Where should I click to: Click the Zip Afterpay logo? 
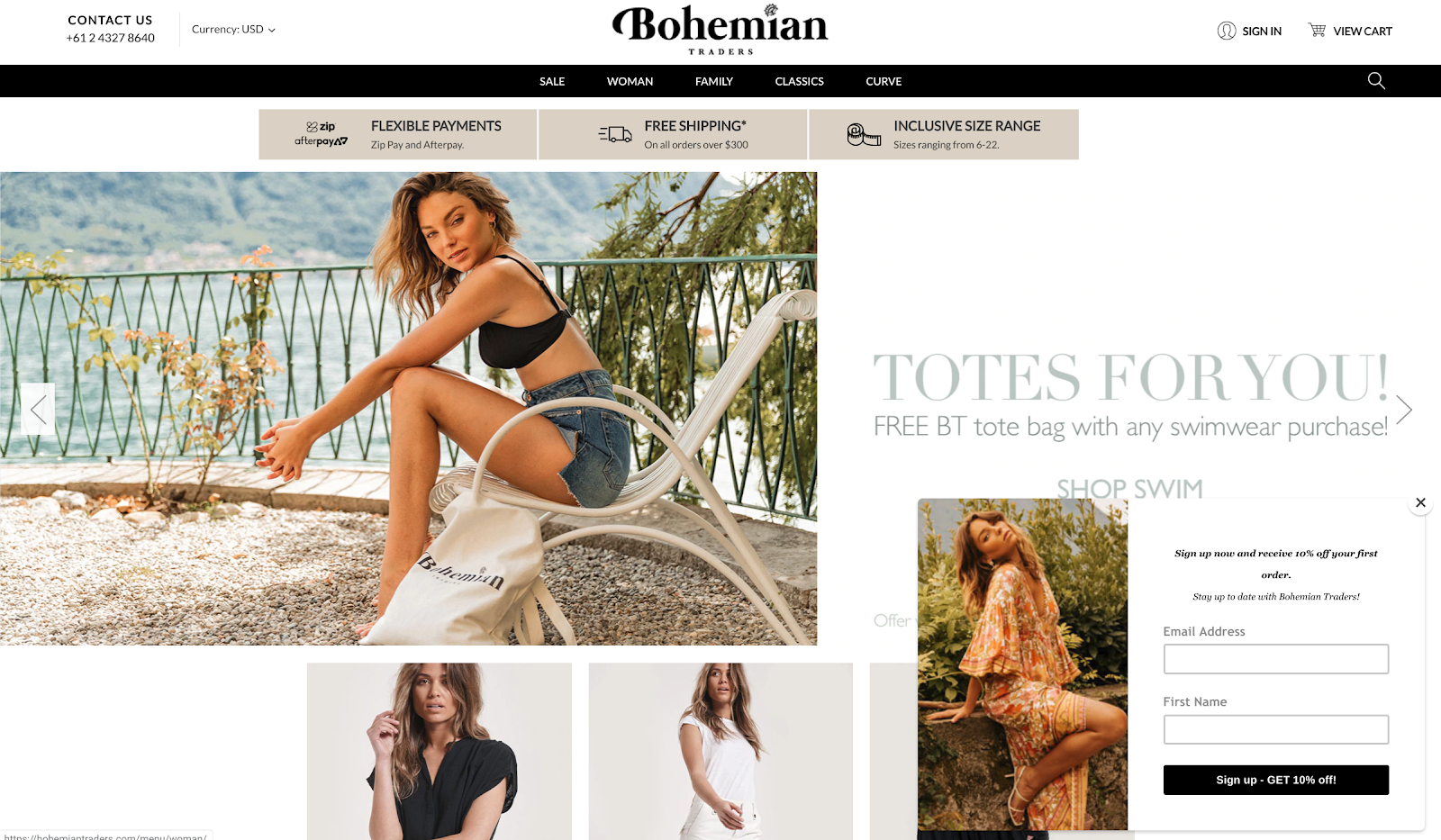(321, 134)
